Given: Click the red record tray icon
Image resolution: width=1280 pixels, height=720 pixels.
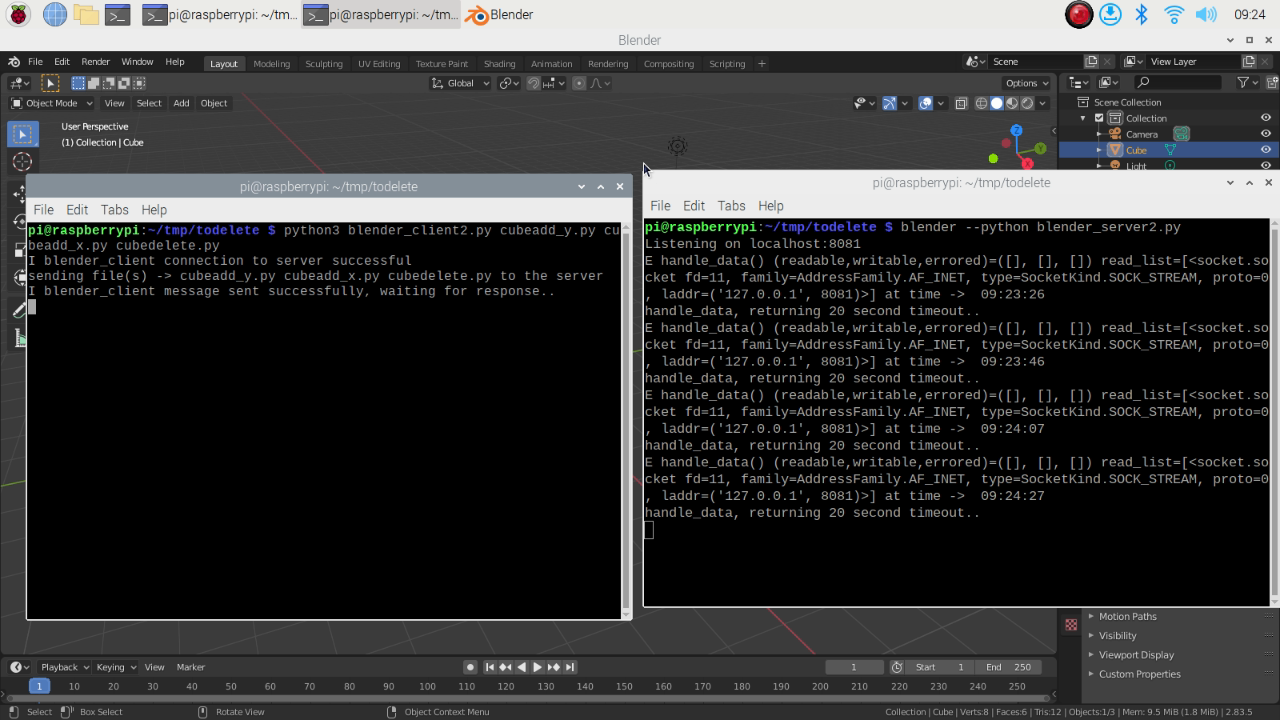Looking at the screenshot, I should point(1078,14).
